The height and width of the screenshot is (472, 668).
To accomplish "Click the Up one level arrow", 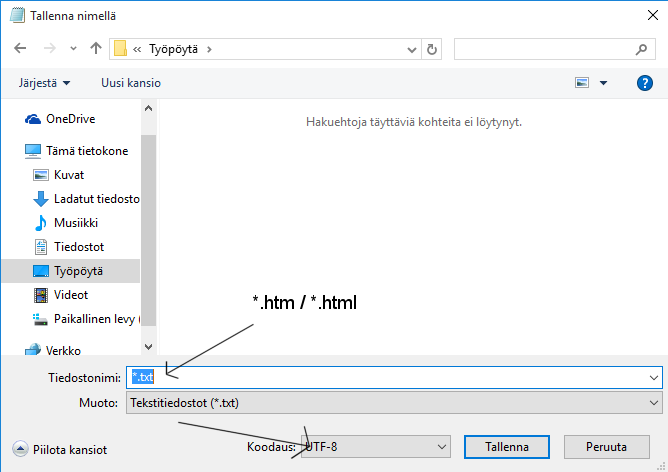I will tap(96, 48).
